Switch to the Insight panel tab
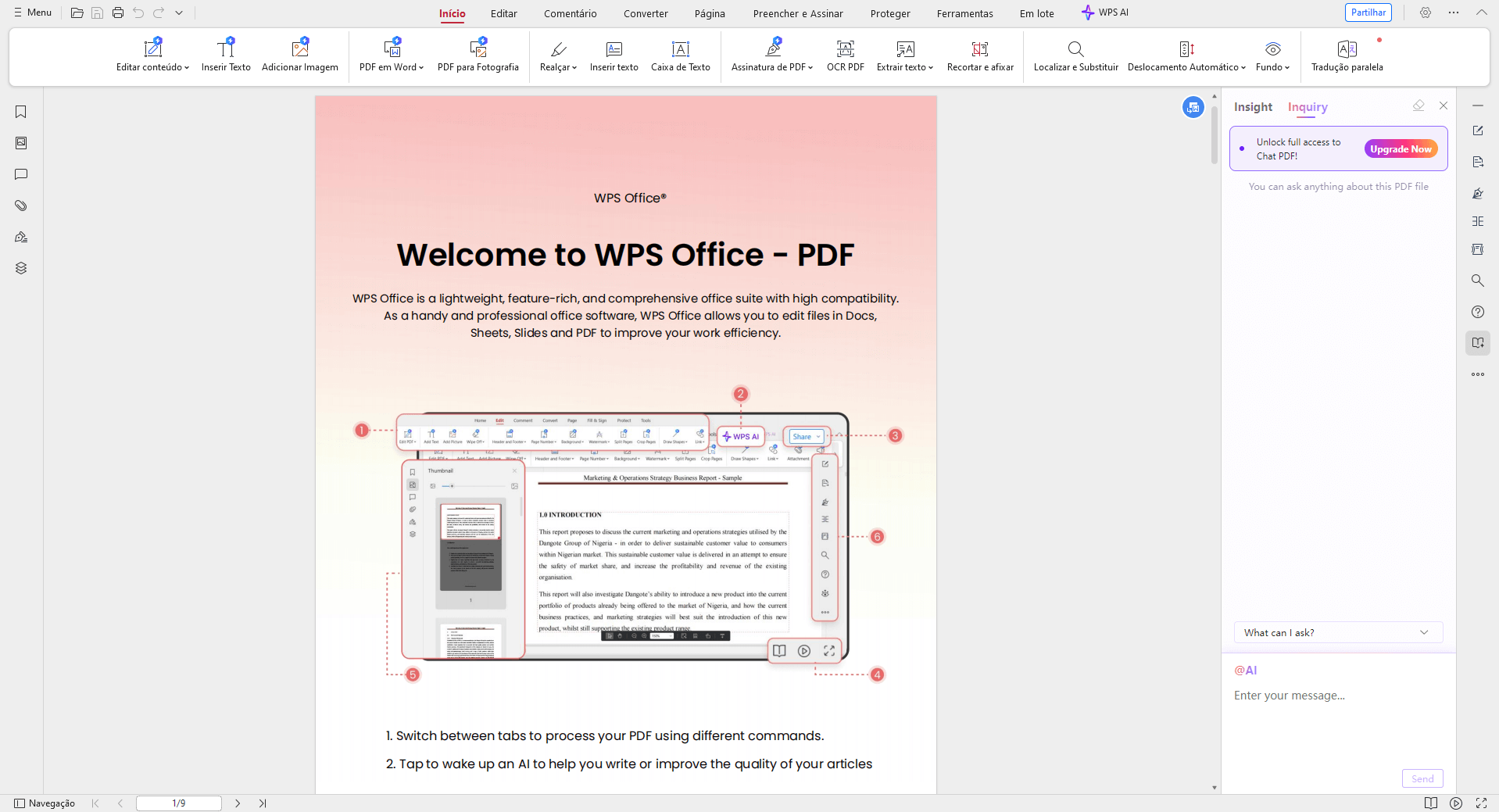 [x=1253, y=107]
